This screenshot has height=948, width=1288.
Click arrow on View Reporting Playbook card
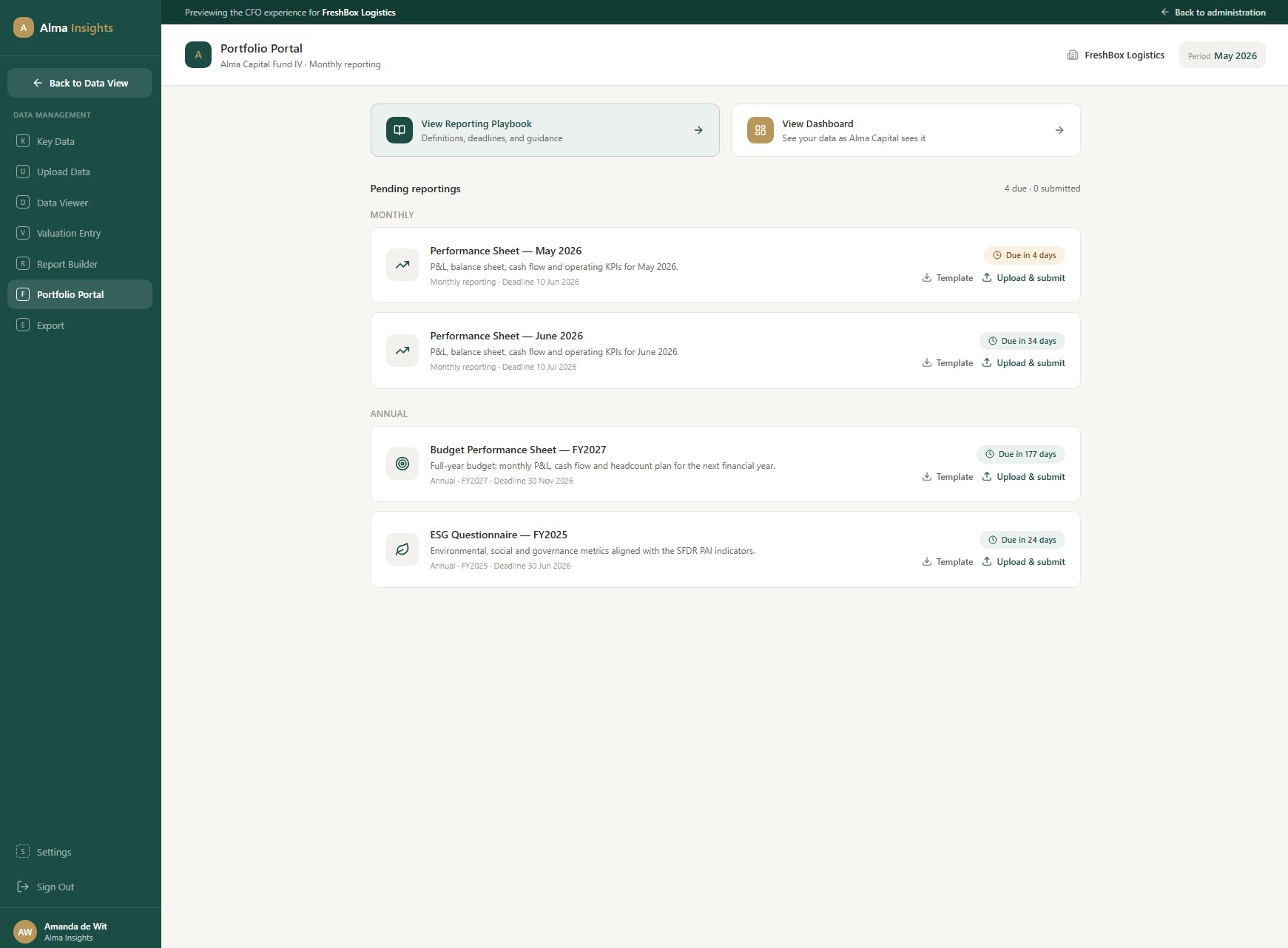(x=698, y=130)
